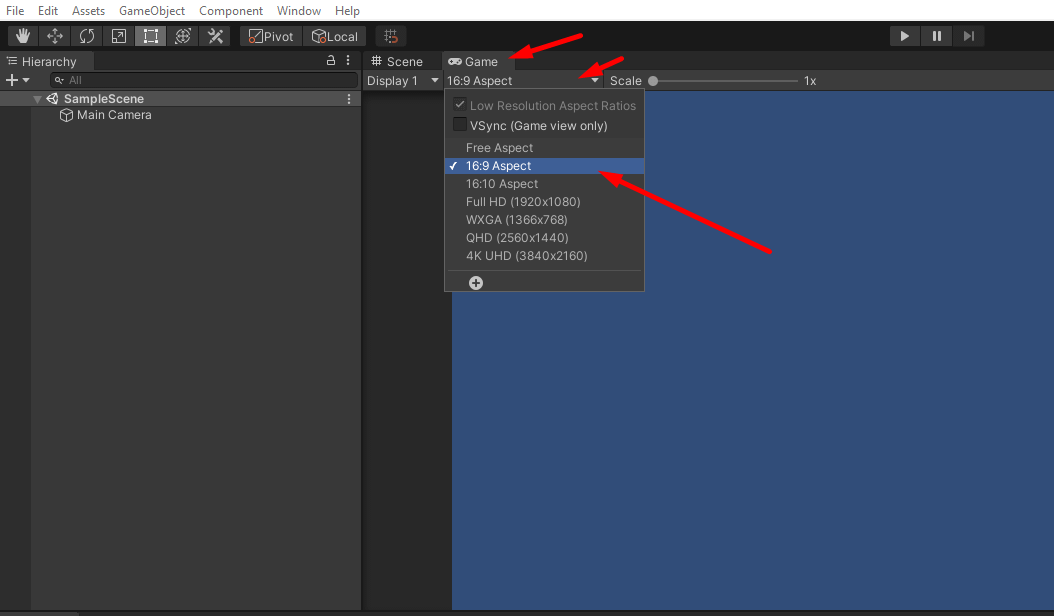
Task: Collapse the SampleScene tree node
Action: point(38,99)
